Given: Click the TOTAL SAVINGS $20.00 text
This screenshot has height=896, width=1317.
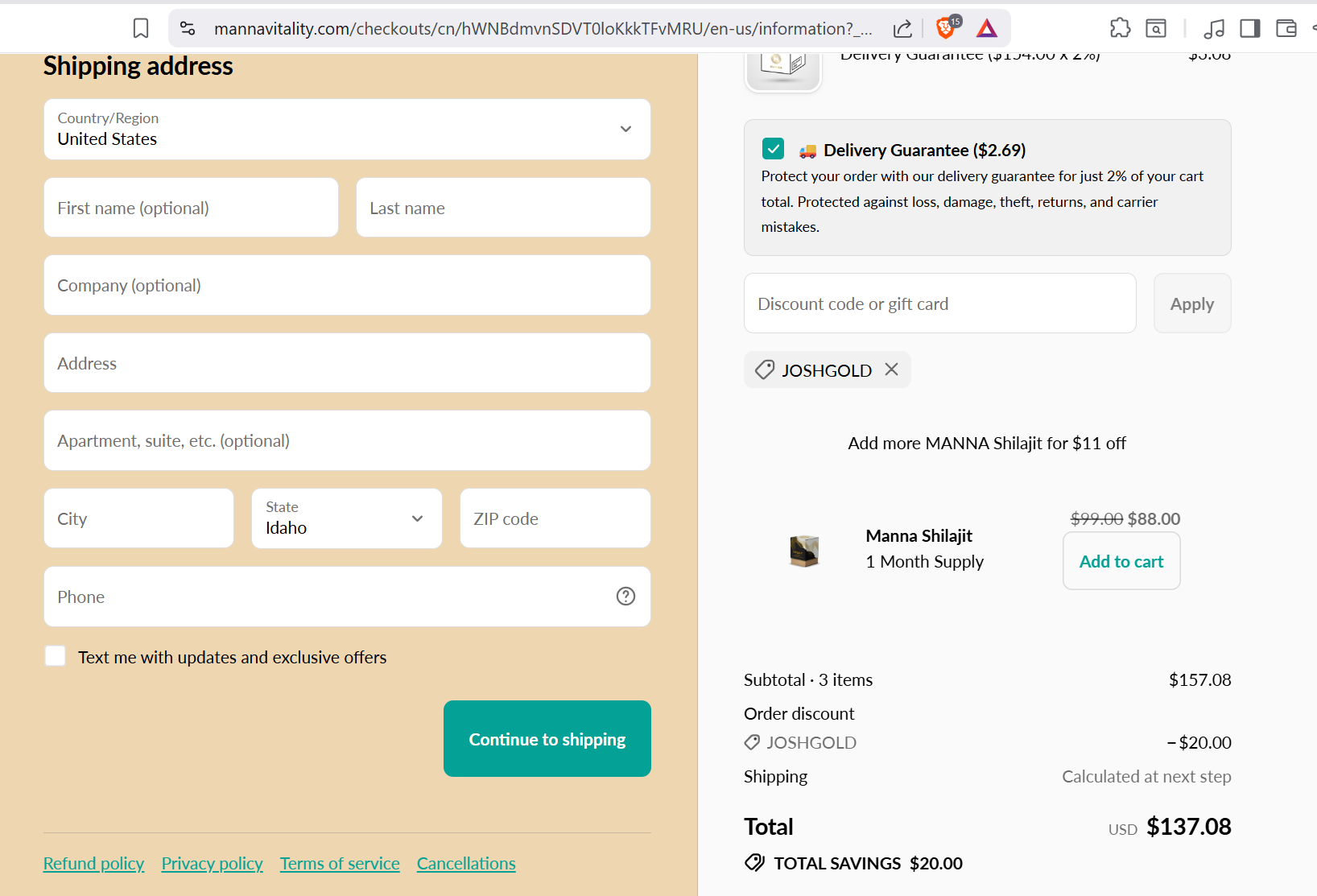Looking at the screenshot, I should (868, 863).
